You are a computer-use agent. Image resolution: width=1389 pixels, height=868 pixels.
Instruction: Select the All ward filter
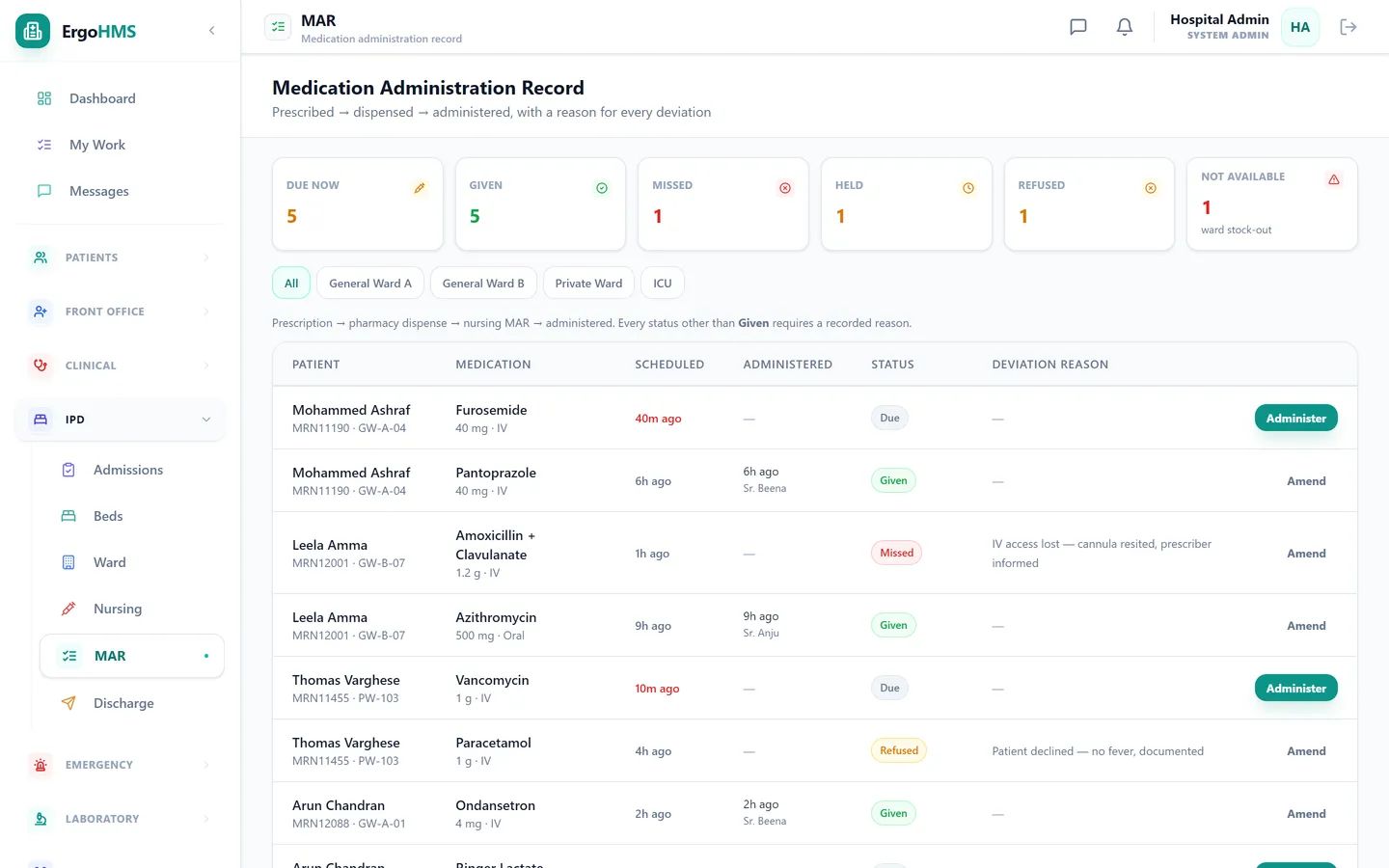[291, 284]
